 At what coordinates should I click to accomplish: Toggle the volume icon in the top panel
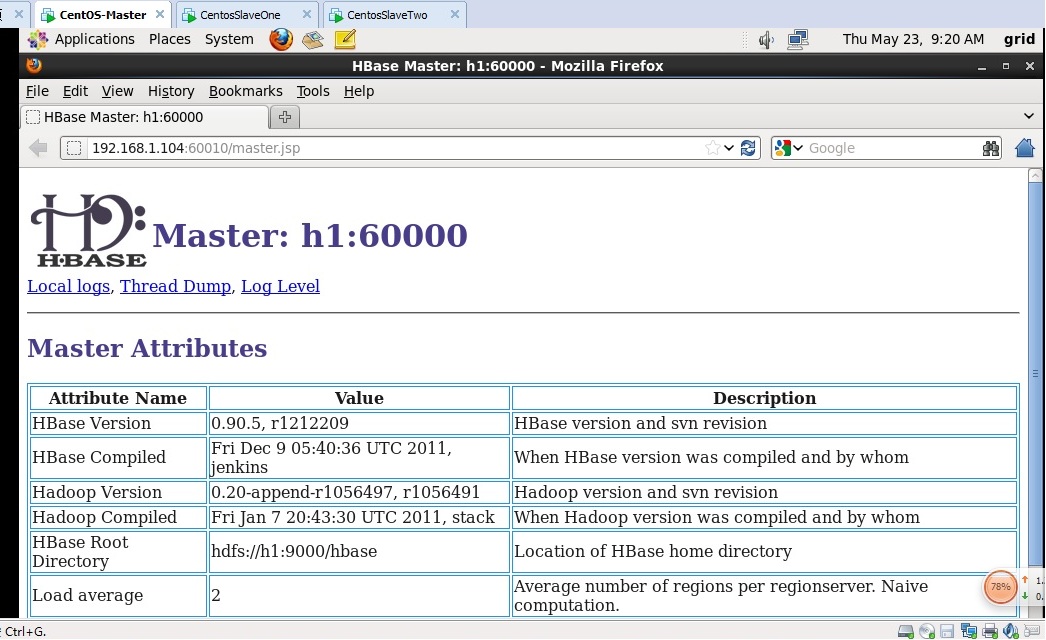[766, 39]
